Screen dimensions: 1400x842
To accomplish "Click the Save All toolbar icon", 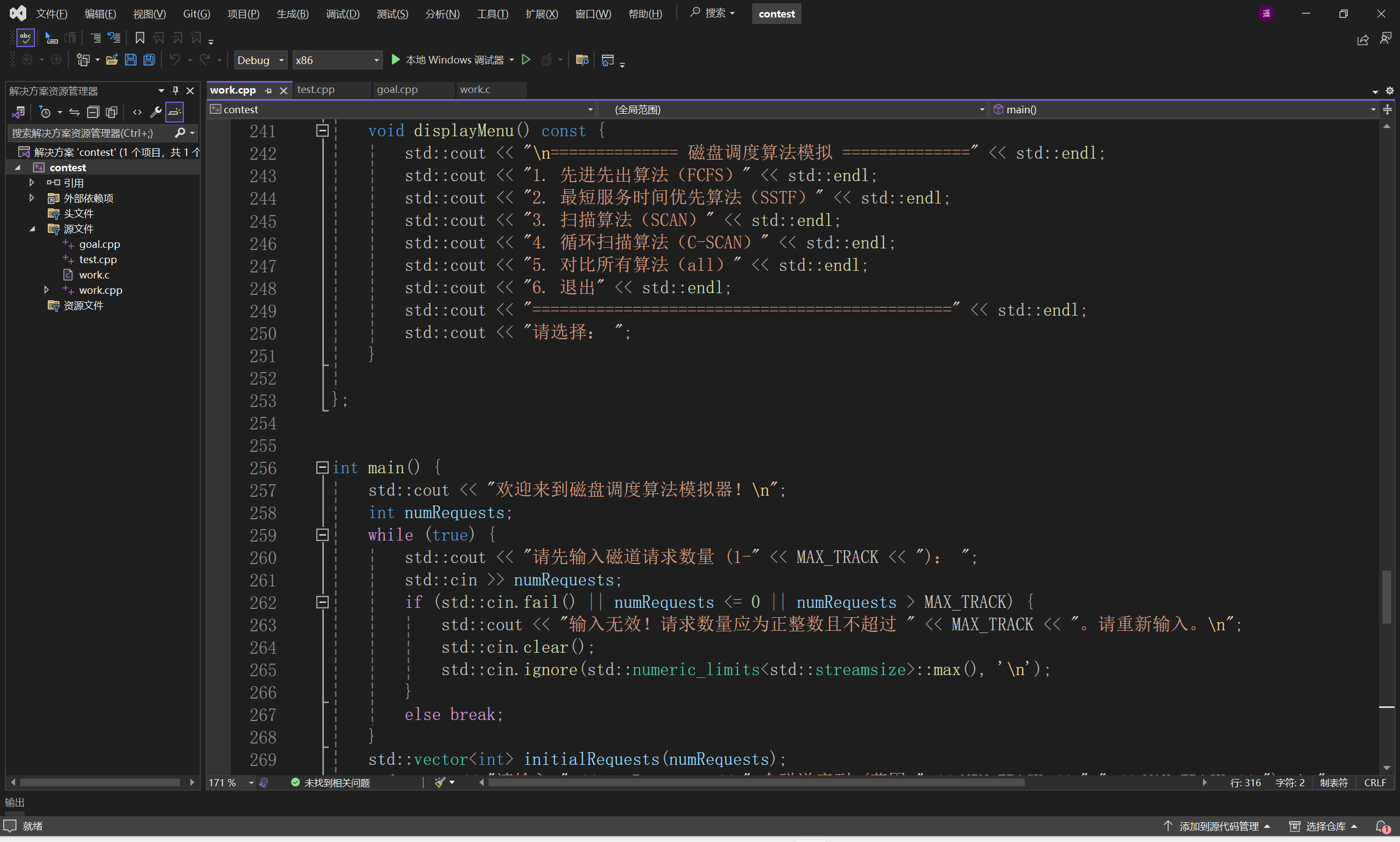I will click(149, 60).
